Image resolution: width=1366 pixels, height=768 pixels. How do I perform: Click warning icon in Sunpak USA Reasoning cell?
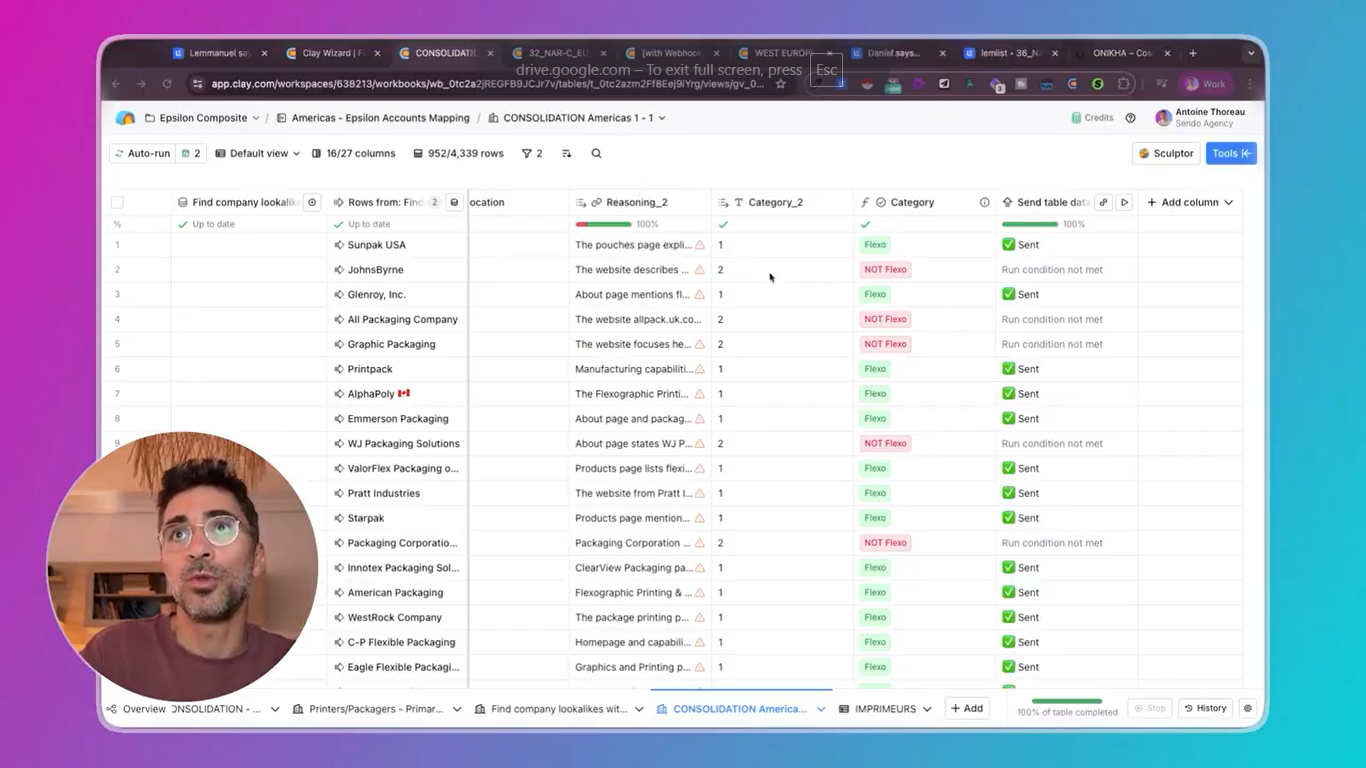pos(700,245)
